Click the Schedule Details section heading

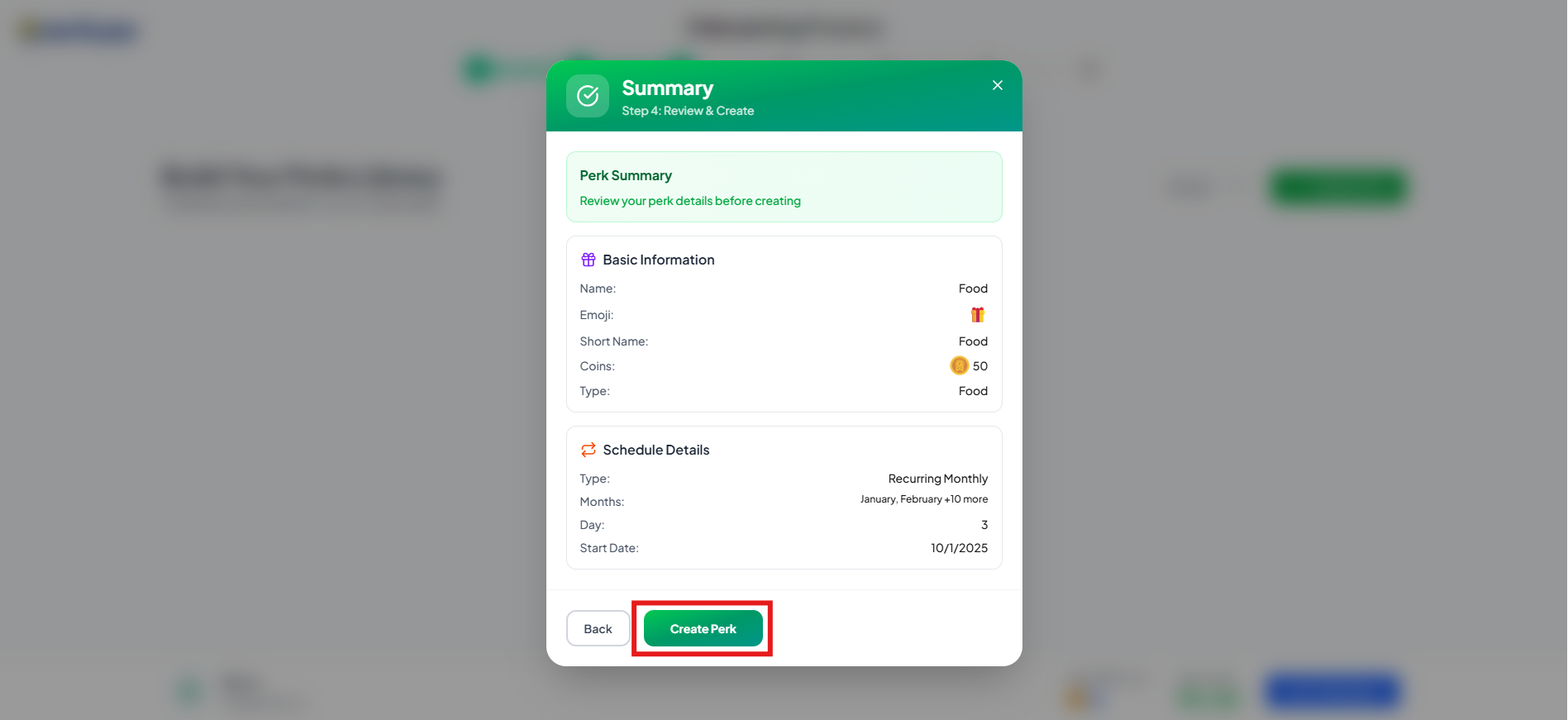coord(656,450)
